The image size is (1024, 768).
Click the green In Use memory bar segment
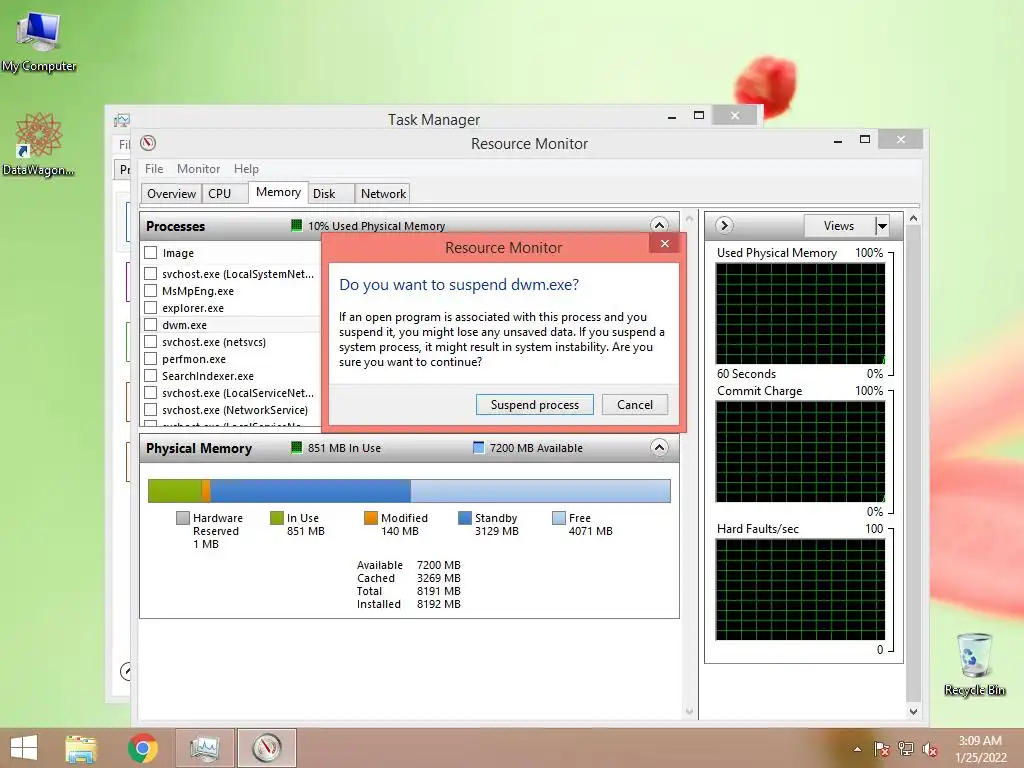click(x=174, y=490)
